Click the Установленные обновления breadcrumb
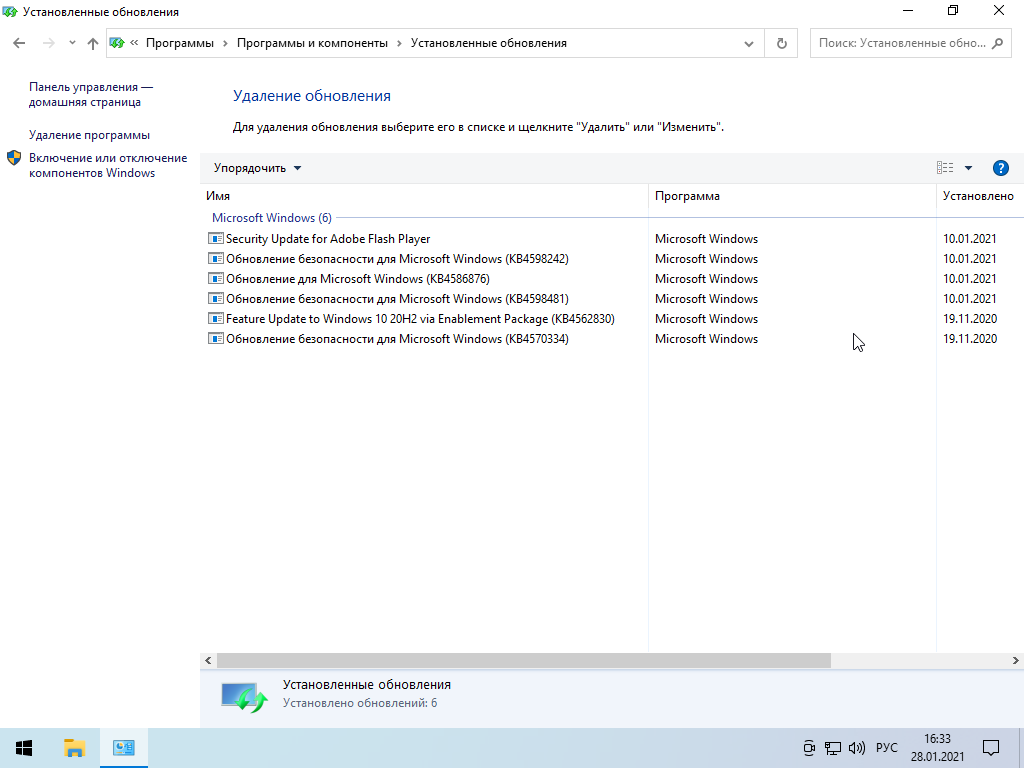 [x=488, y=43]
